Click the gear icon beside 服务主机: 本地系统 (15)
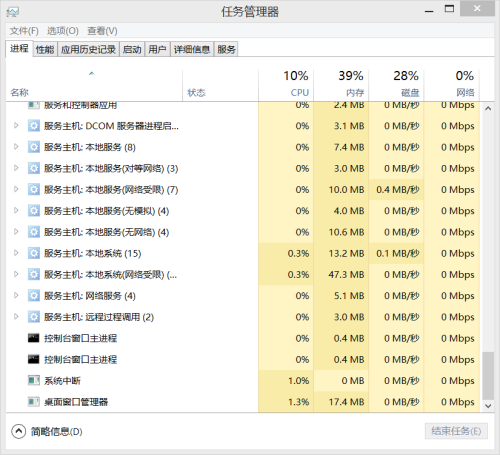Viewport: 500px width, 455px height. [34, 253]
